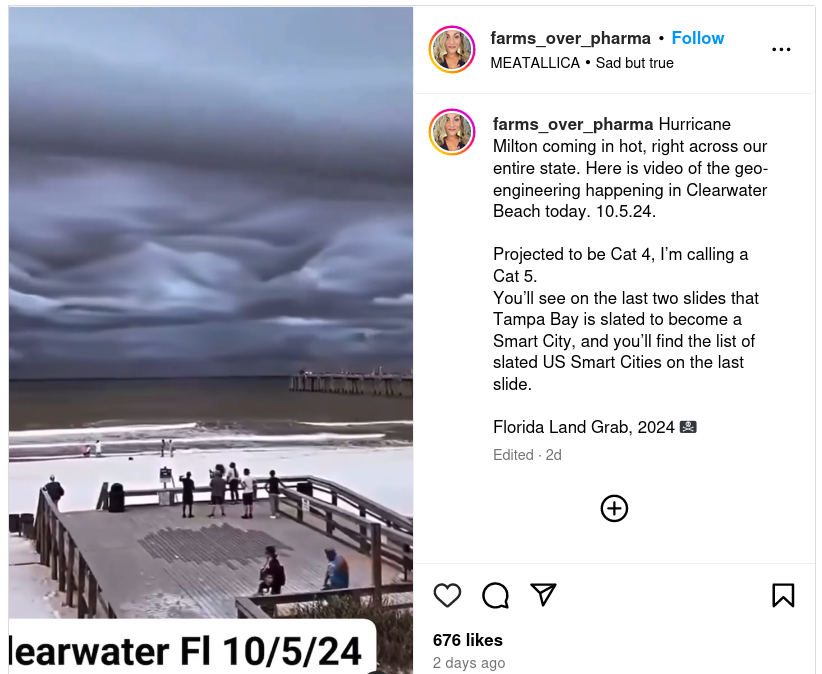Open farms_over_pharma username in the caption
The width and height of the screenshot is (822, 674).
[573, 124]
